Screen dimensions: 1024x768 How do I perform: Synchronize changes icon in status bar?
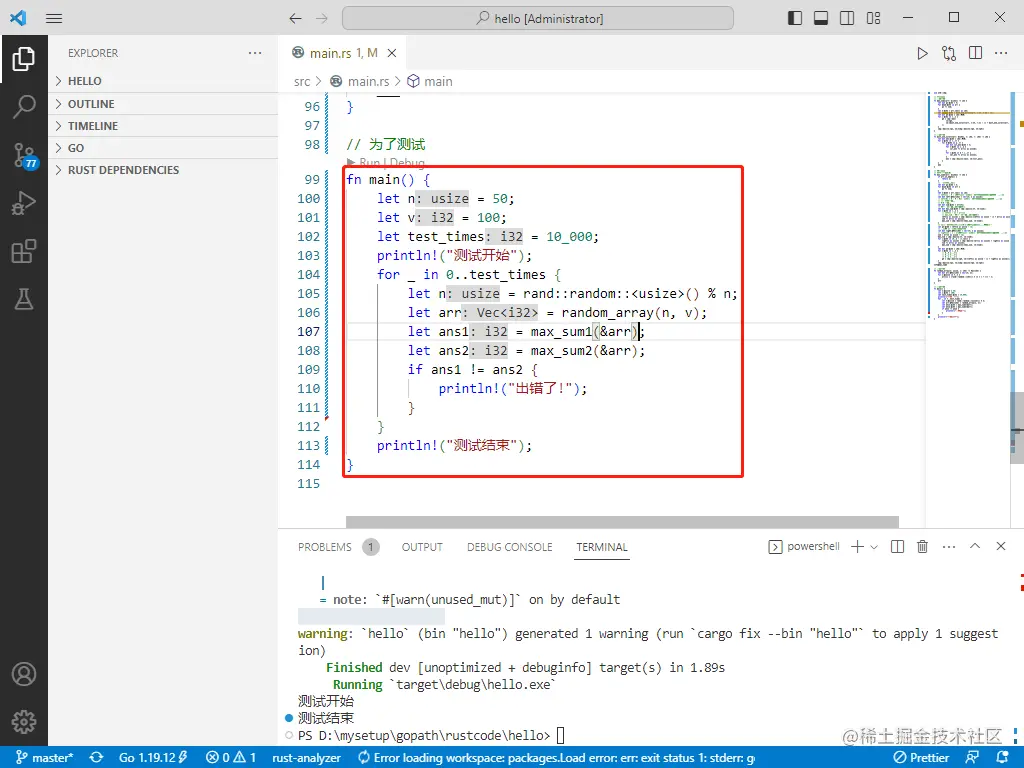pos(97,758)
